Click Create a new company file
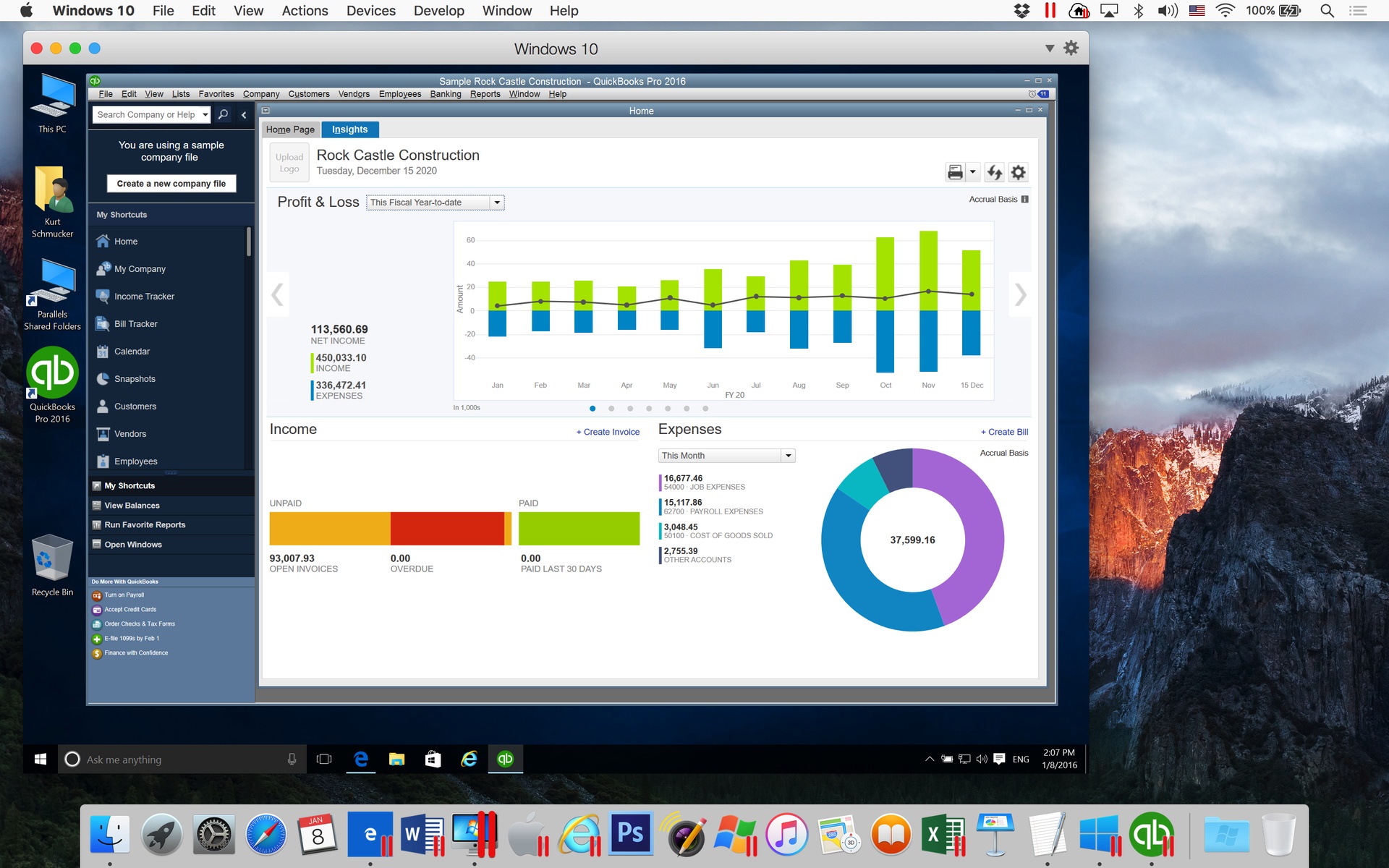 171,184
